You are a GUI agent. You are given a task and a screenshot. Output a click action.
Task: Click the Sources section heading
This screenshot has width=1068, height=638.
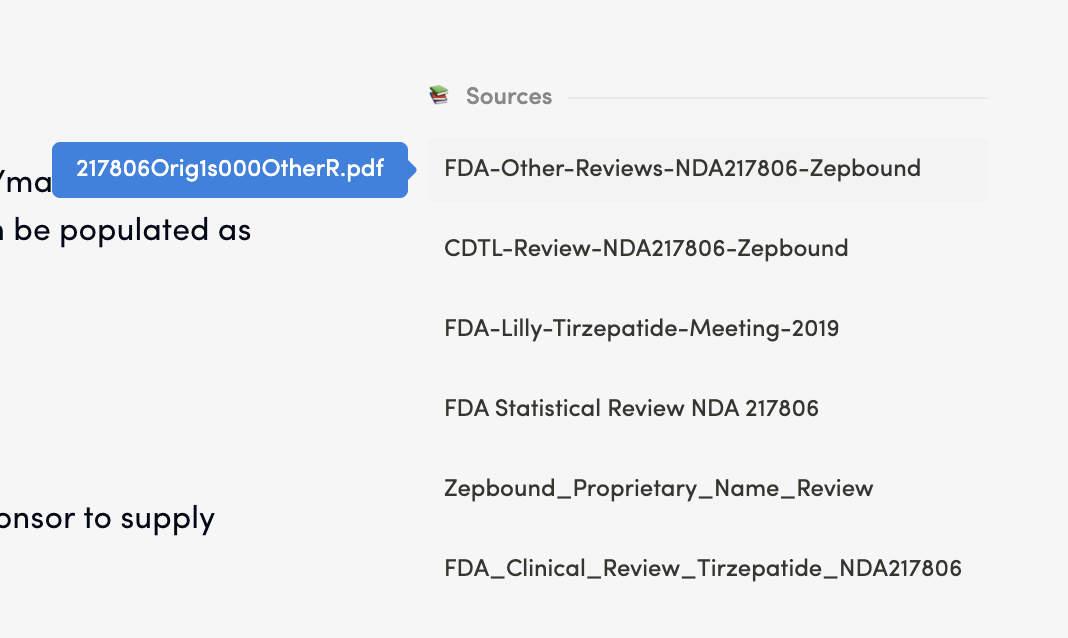coord(508,96)
